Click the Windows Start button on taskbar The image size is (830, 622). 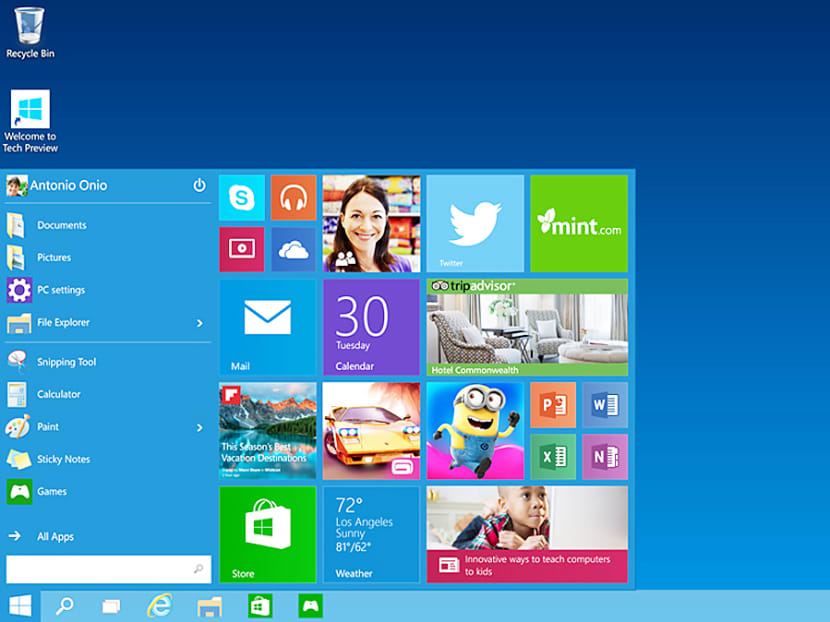(x=20, y=606)
